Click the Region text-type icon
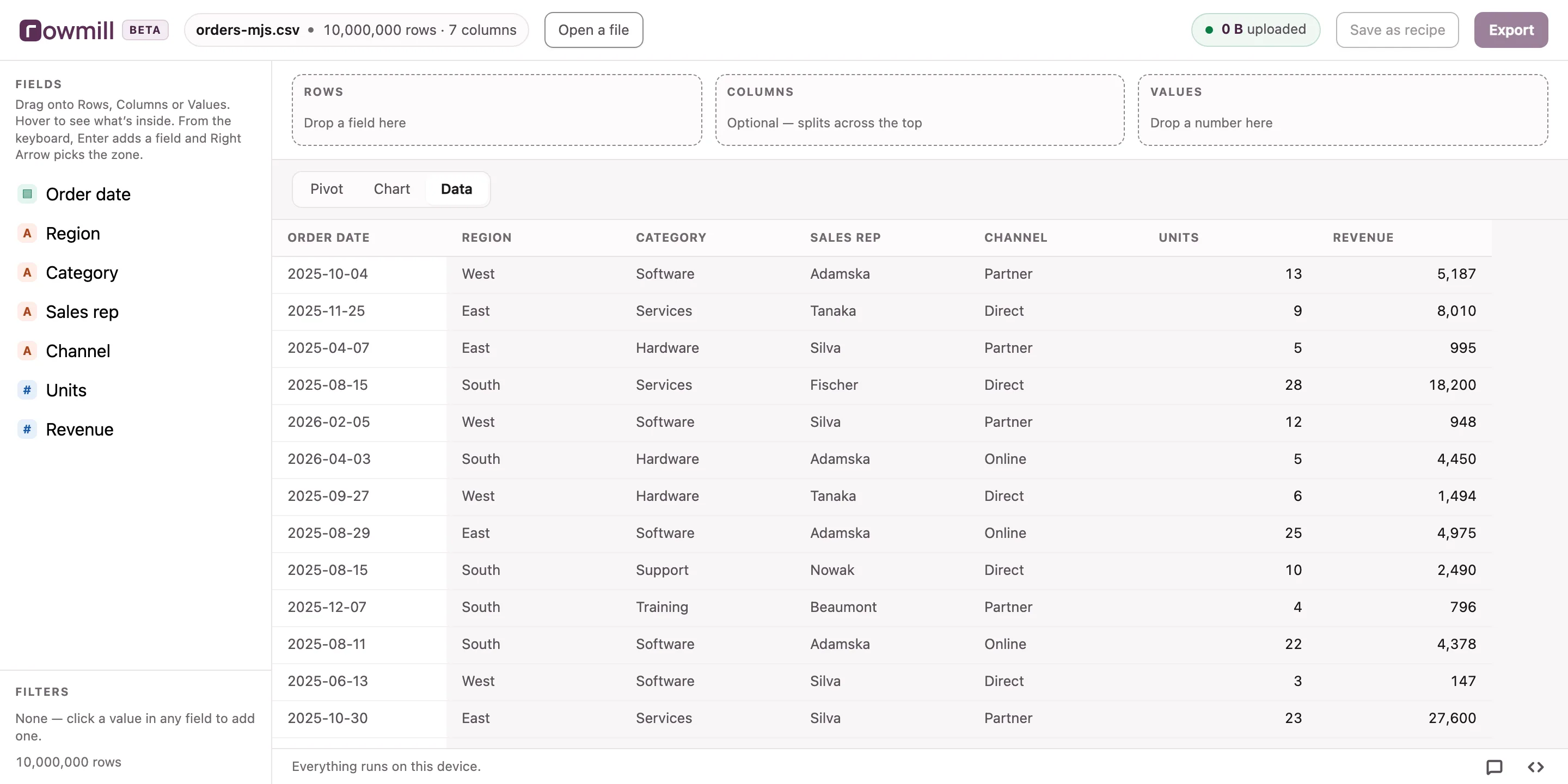1568x784 pixels. (27, 233)
